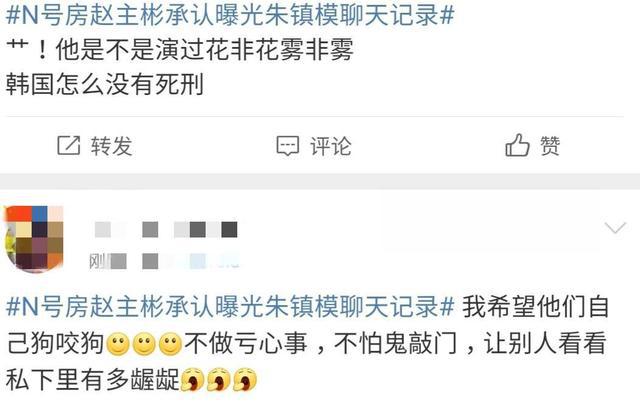
Task: Tap the comment speech bubble icon
Action: (x=288, y=146)
